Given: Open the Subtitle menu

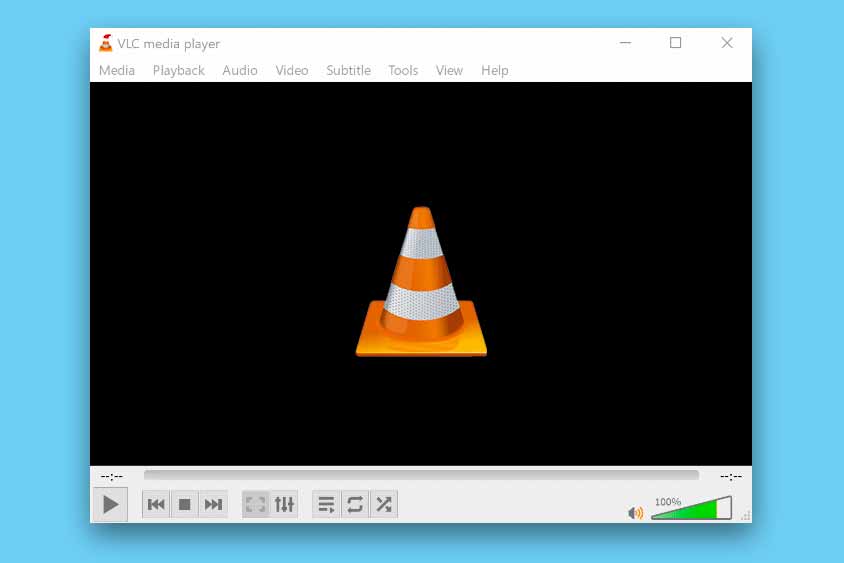Looking at the screenshot, I should point(348,71).
